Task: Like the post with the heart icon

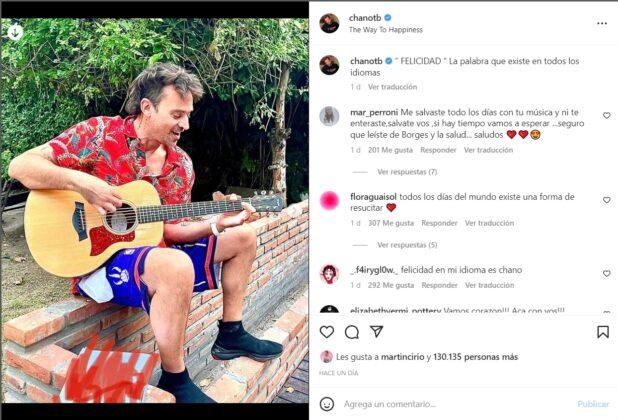Action: [x=327, y=332]
